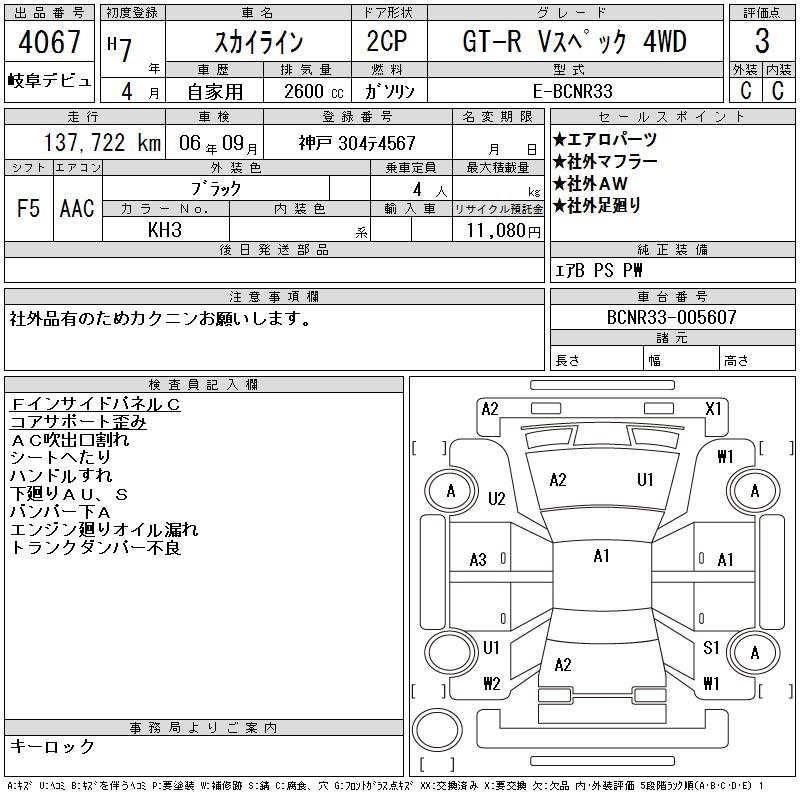Click the air conditioner value AAC

77,208
